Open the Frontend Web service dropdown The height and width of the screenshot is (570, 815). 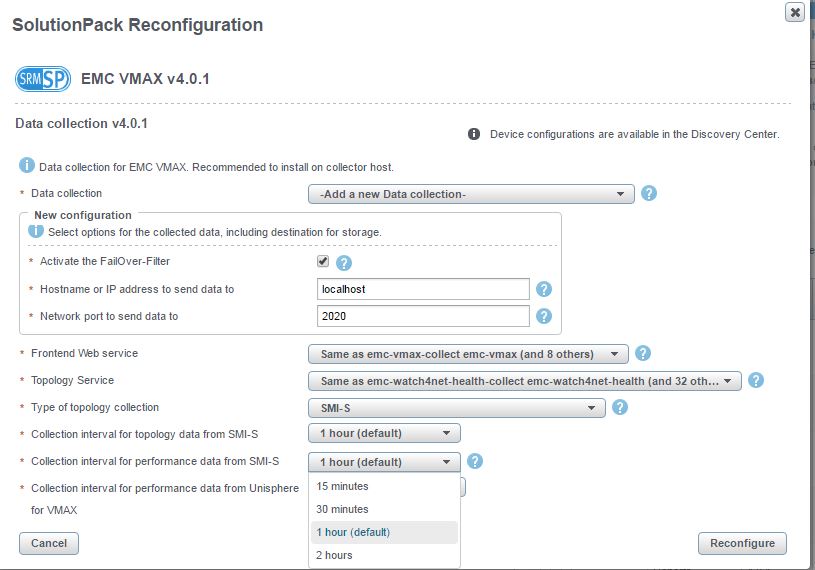pyautogui.click(x=468, y=354)
